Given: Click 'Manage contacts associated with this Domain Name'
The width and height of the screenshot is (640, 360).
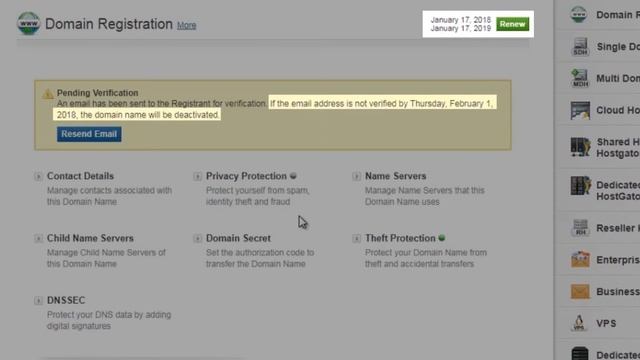Looking at the screenshot, I should pos(109,196).
